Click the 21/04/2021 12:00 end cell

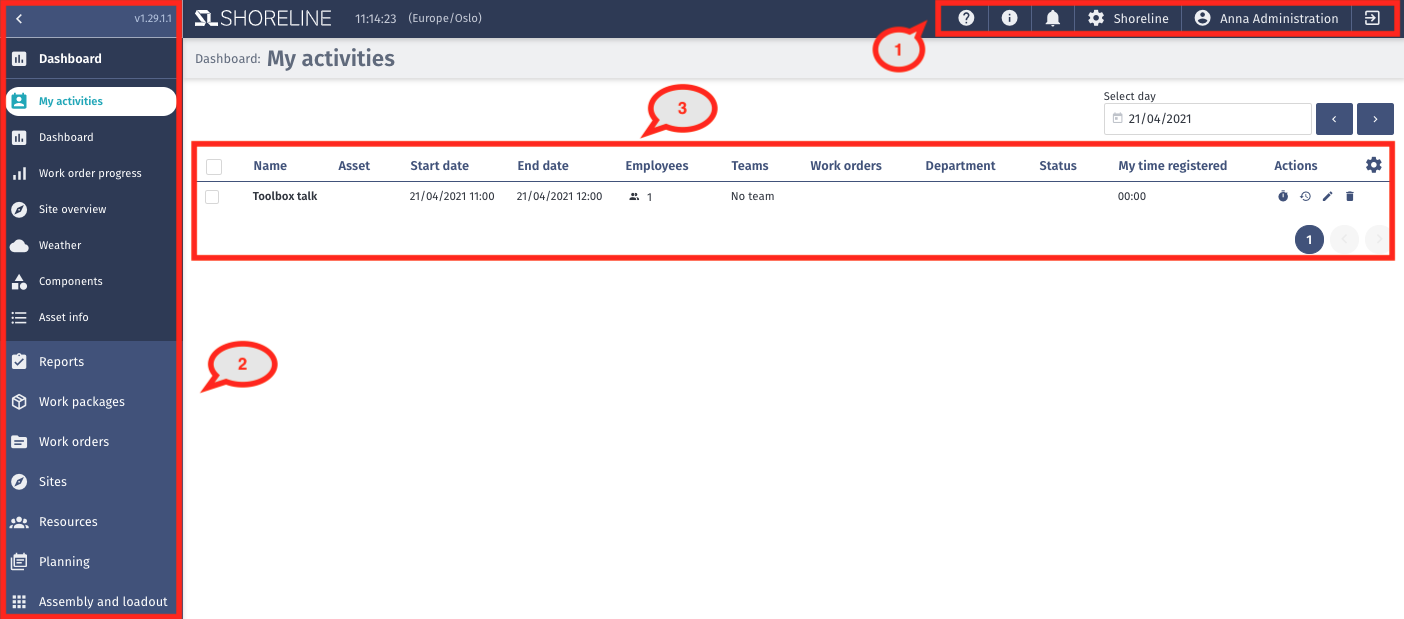click(559, 197)
